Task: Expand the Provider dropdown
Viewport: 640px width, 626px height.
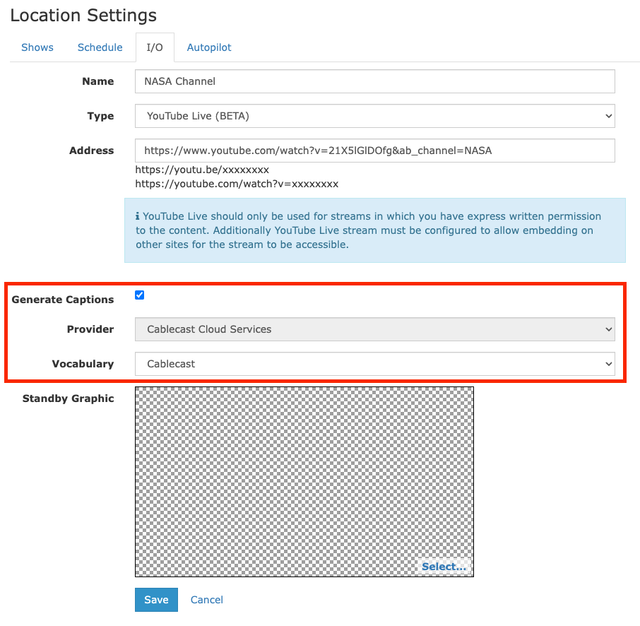Action: click(x=375, y=329)
